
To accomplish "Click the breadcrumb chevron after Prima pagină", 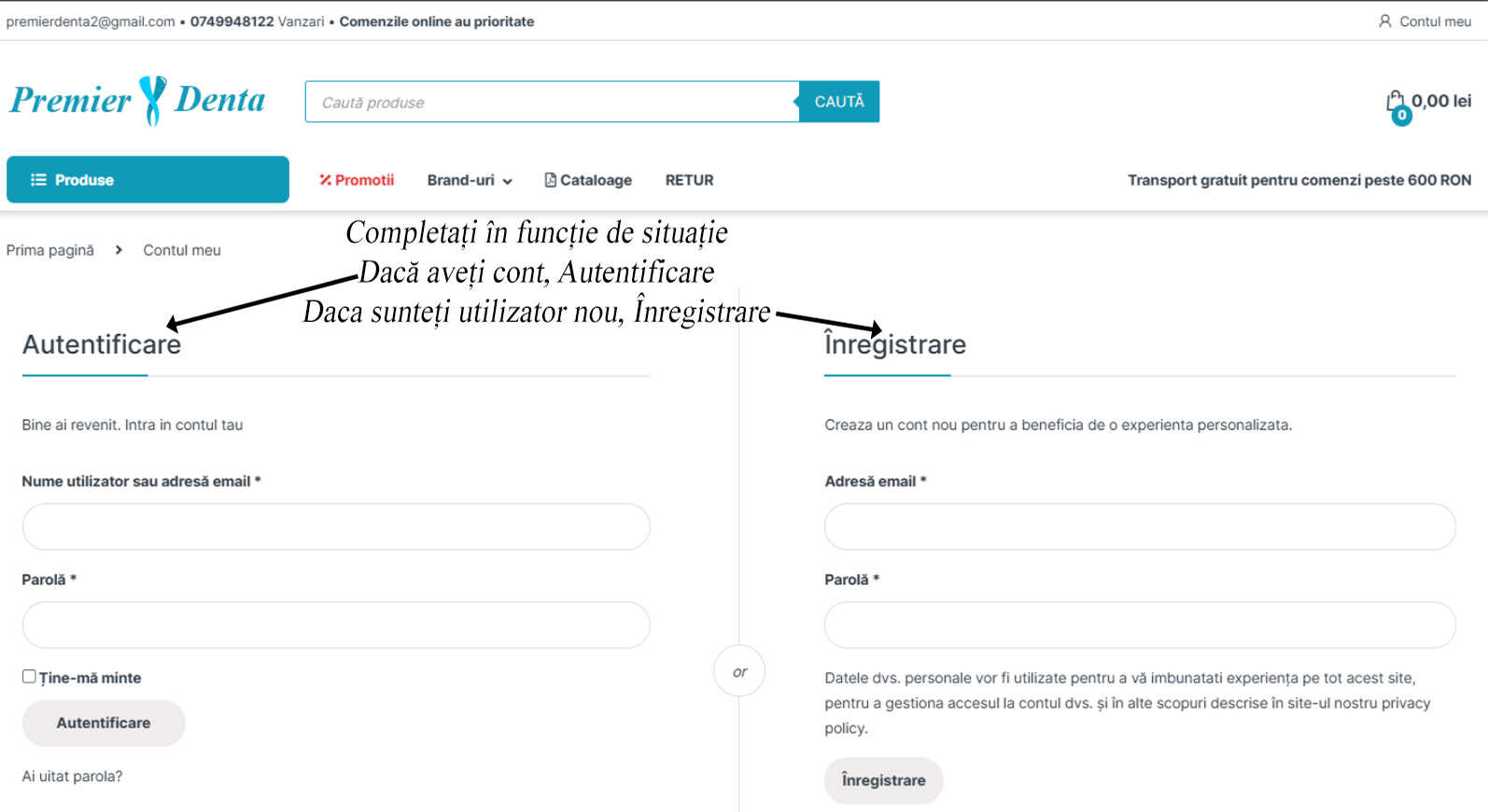I will pyautogui.click(x=119, y=250).
